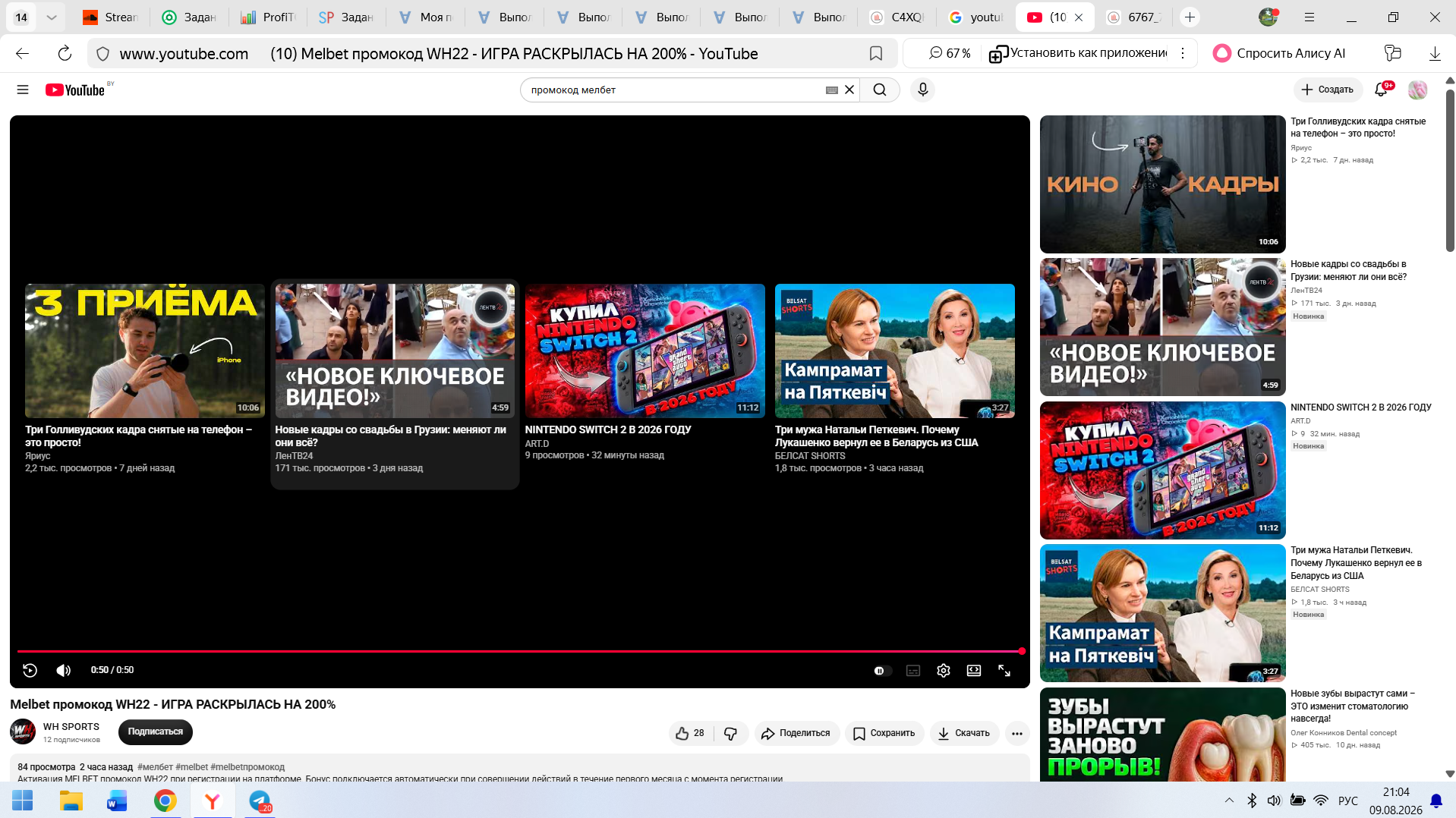The height and width of the screenshot is (818, 1456).
Task: Ask Alice AI with Спросить Алису AI
Action: pyautogui.click(x=1279, y=53)
